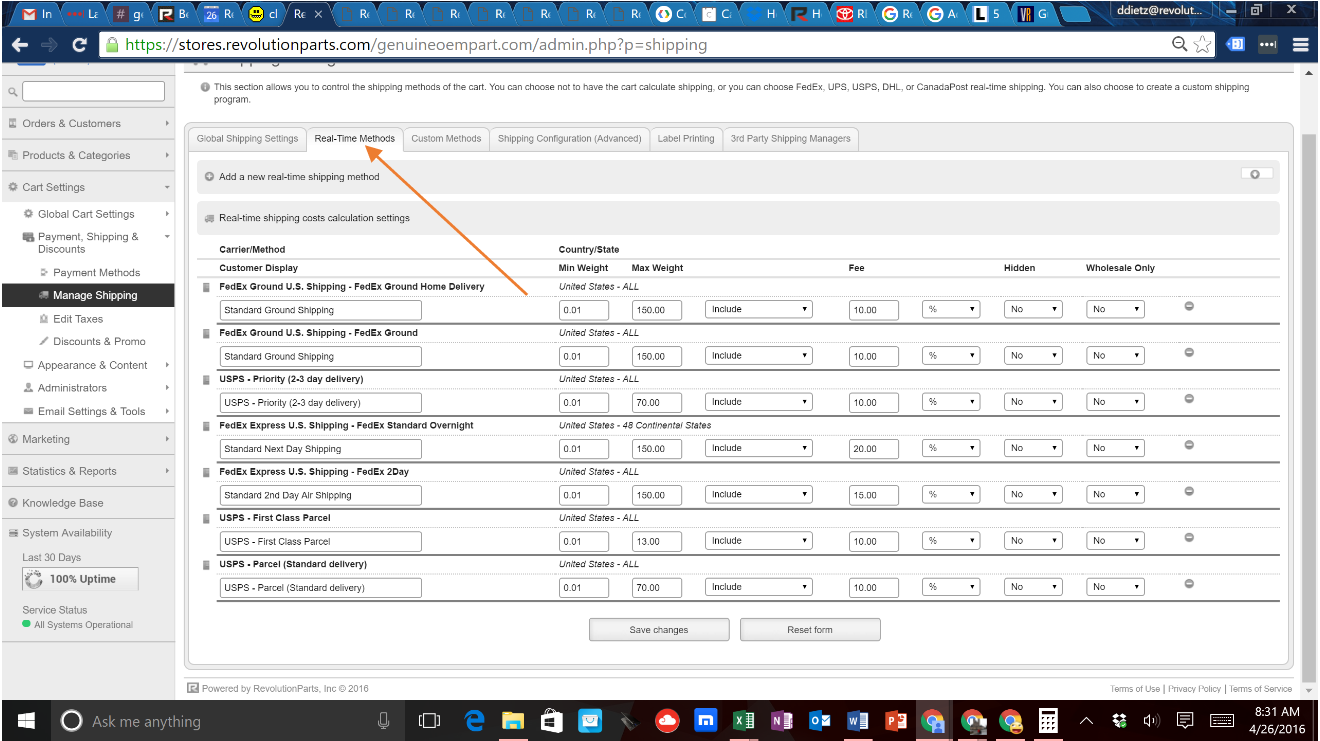The image size is (1320, 741).
Task: Open Knowledge Base in the sidebar
Action: click(x=62, y=503)
